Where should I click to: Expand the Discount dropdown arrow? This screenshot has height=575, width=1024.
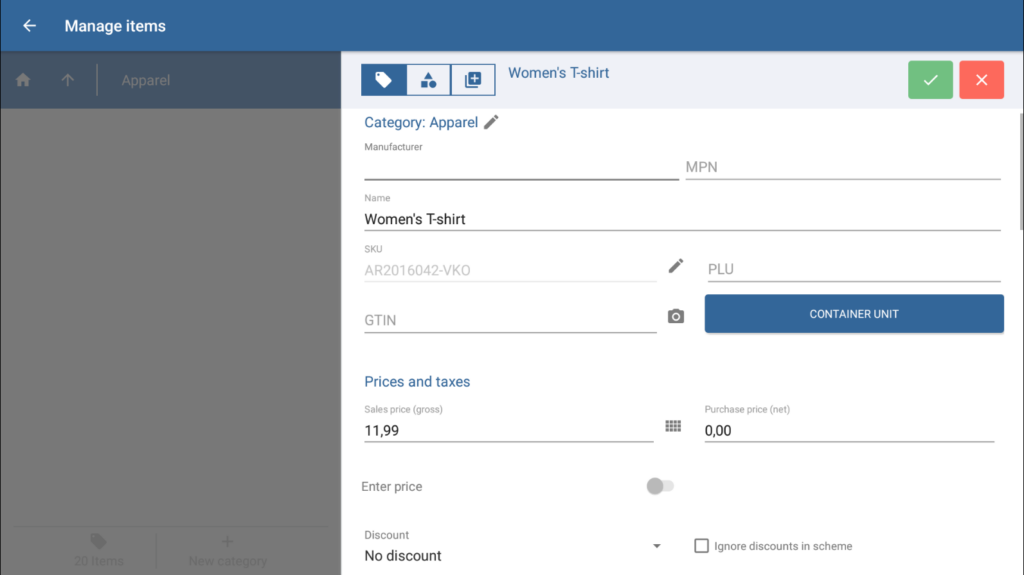[x=657, y=546]
